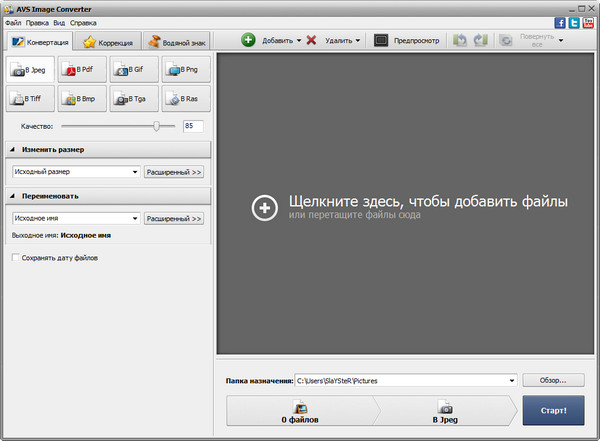This screenshot has height=441, width=600.
Task: Click the quality value field showing 85
Action: [x=193, y=126]
